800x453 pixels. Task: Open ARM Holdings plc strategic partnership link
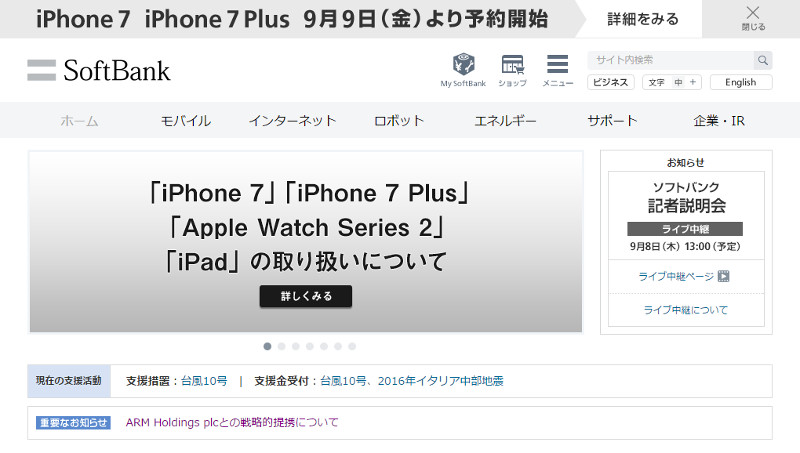tap(232, 422)
